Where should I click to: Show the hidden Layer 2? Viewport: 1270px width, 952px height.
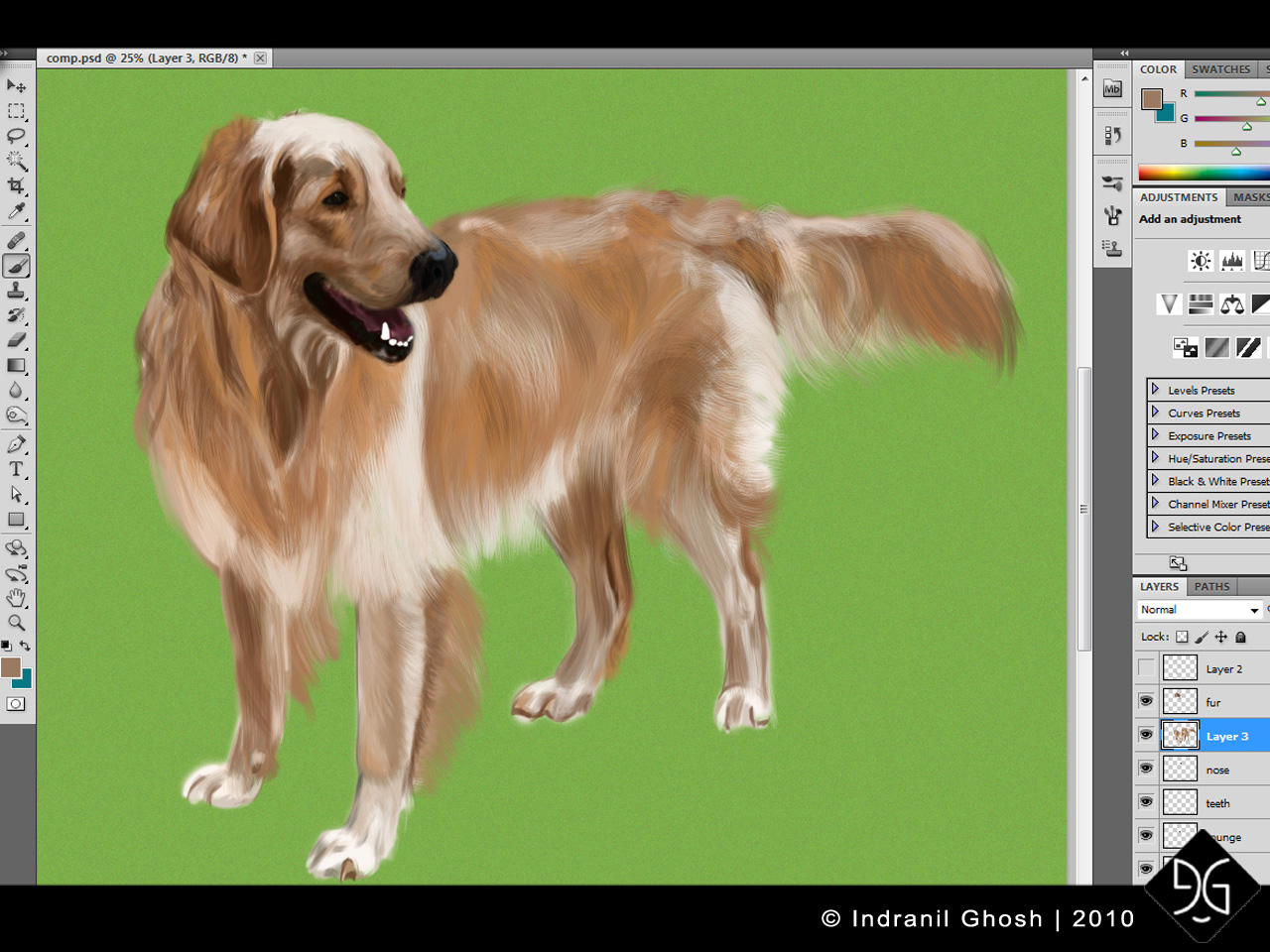(x=1146, y=667)
